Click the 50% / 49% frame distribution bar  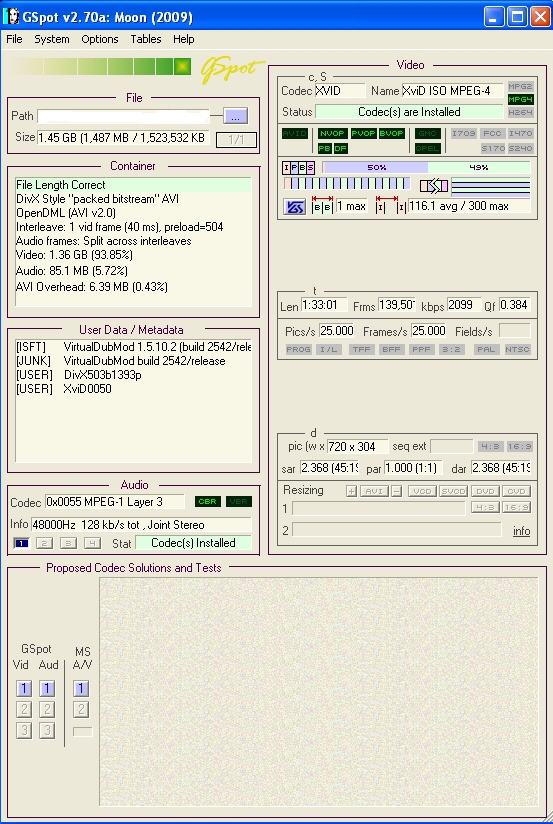(426, 168)
